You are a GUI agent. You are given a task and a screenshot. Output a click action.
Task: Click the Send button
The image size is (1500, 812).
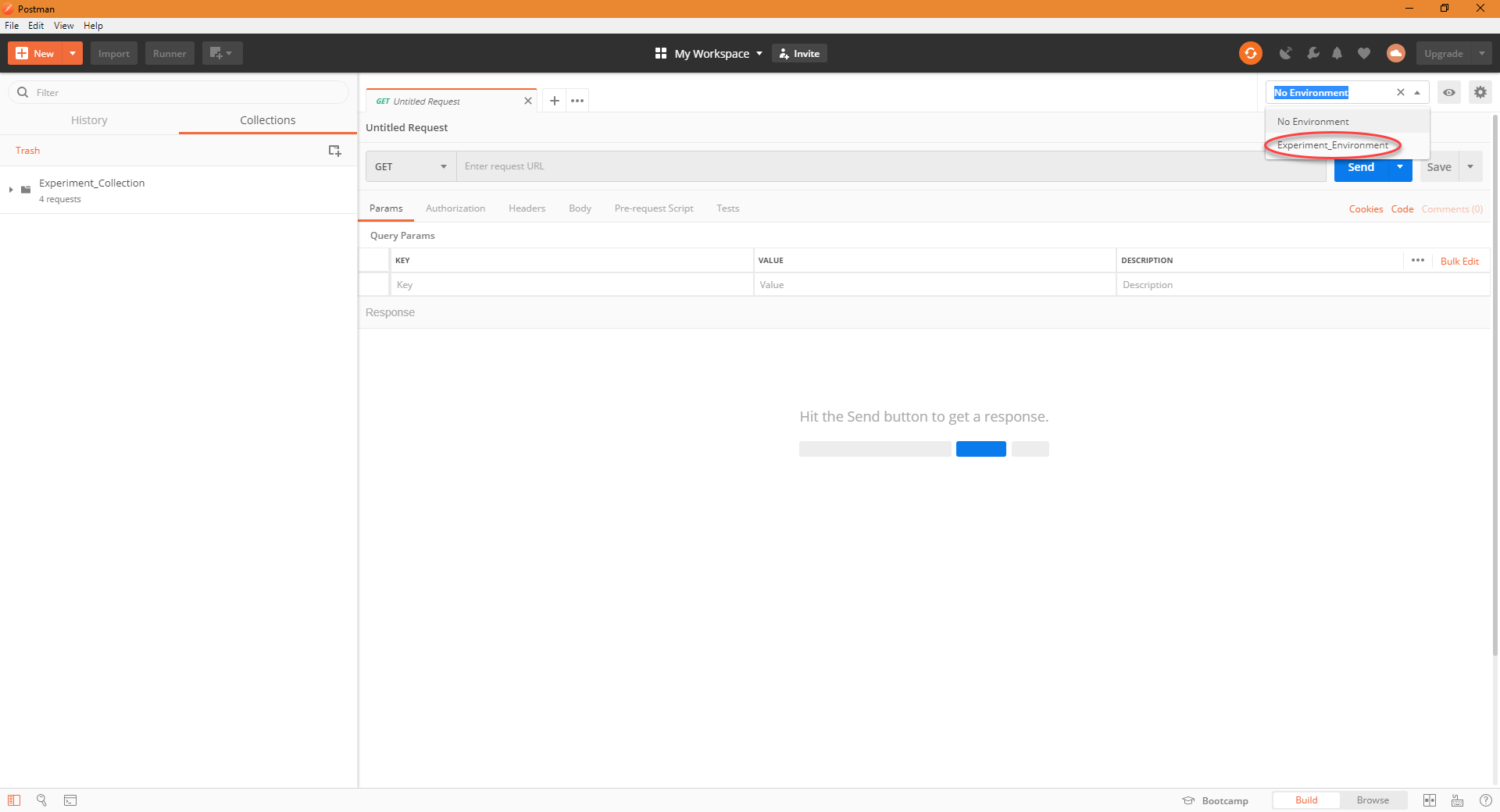coord(1361,166)
